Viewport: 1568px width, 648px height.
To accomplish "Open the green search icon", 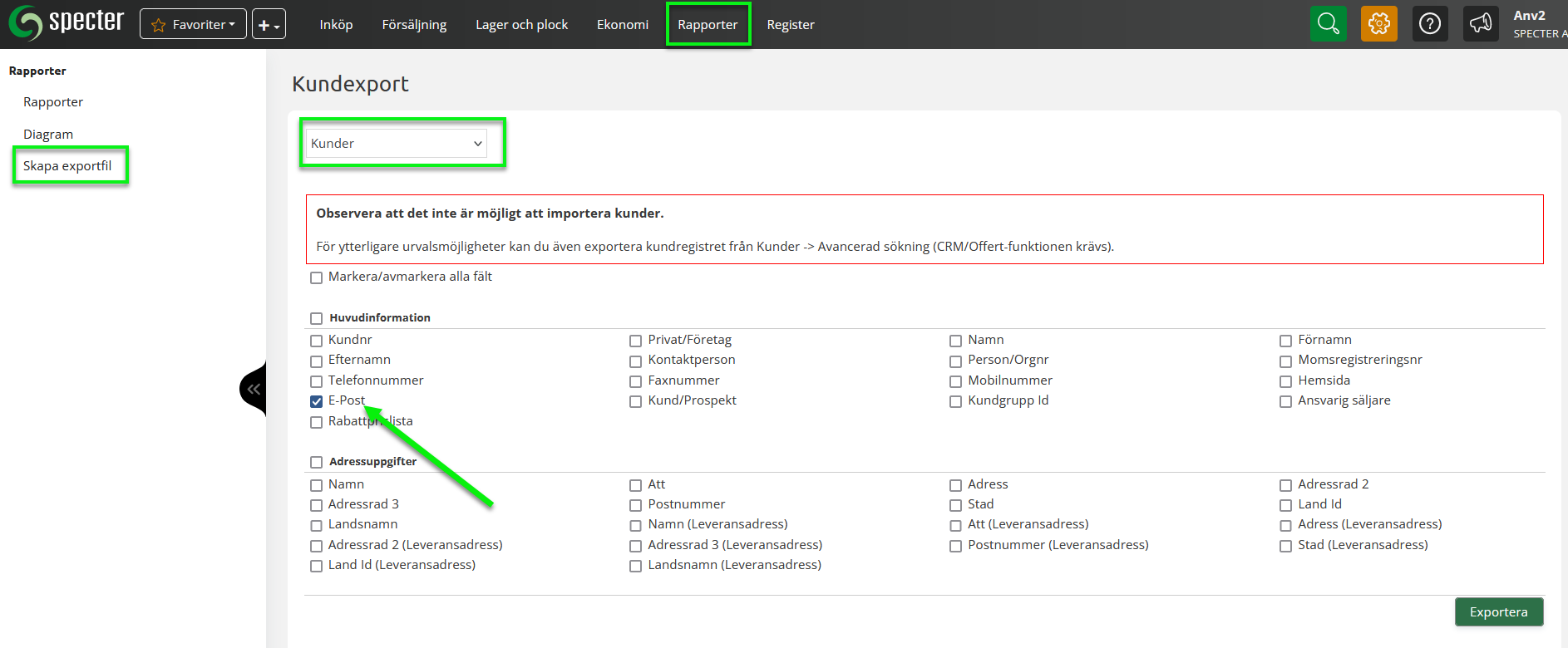I will 1328,24.
